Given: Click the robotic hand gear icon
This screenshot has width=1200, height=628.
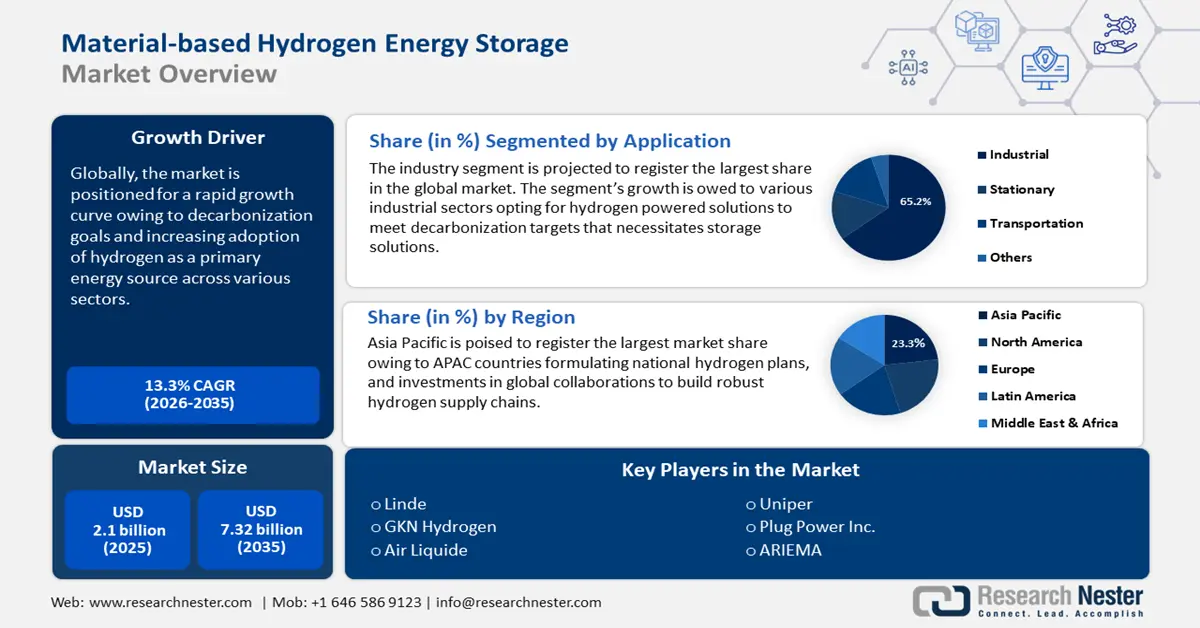Looking at the screenshot, I should tap(1114, 33).
